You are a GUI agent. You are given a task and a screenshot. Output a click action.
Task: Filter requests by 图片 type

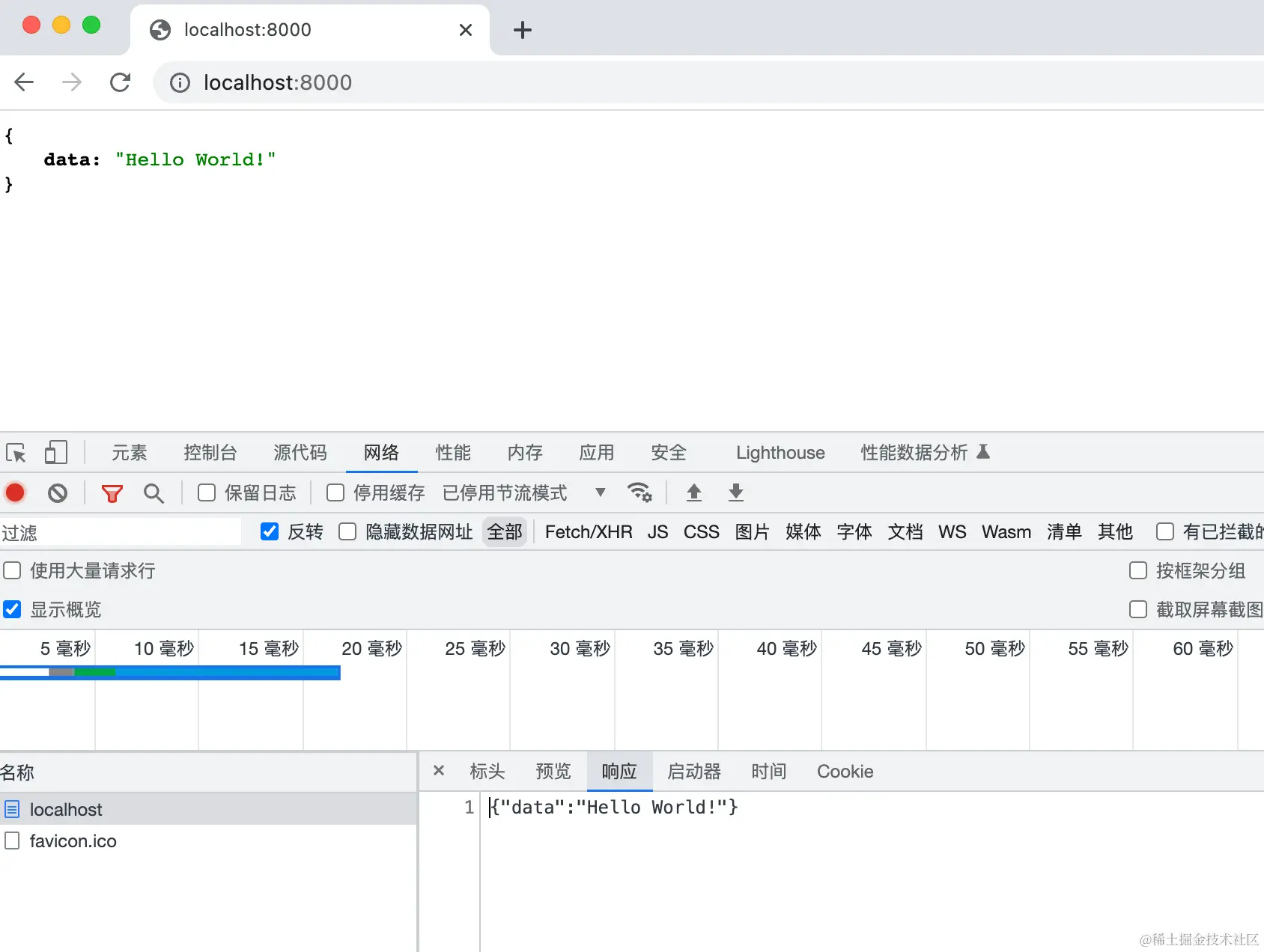tap(753, 532)
